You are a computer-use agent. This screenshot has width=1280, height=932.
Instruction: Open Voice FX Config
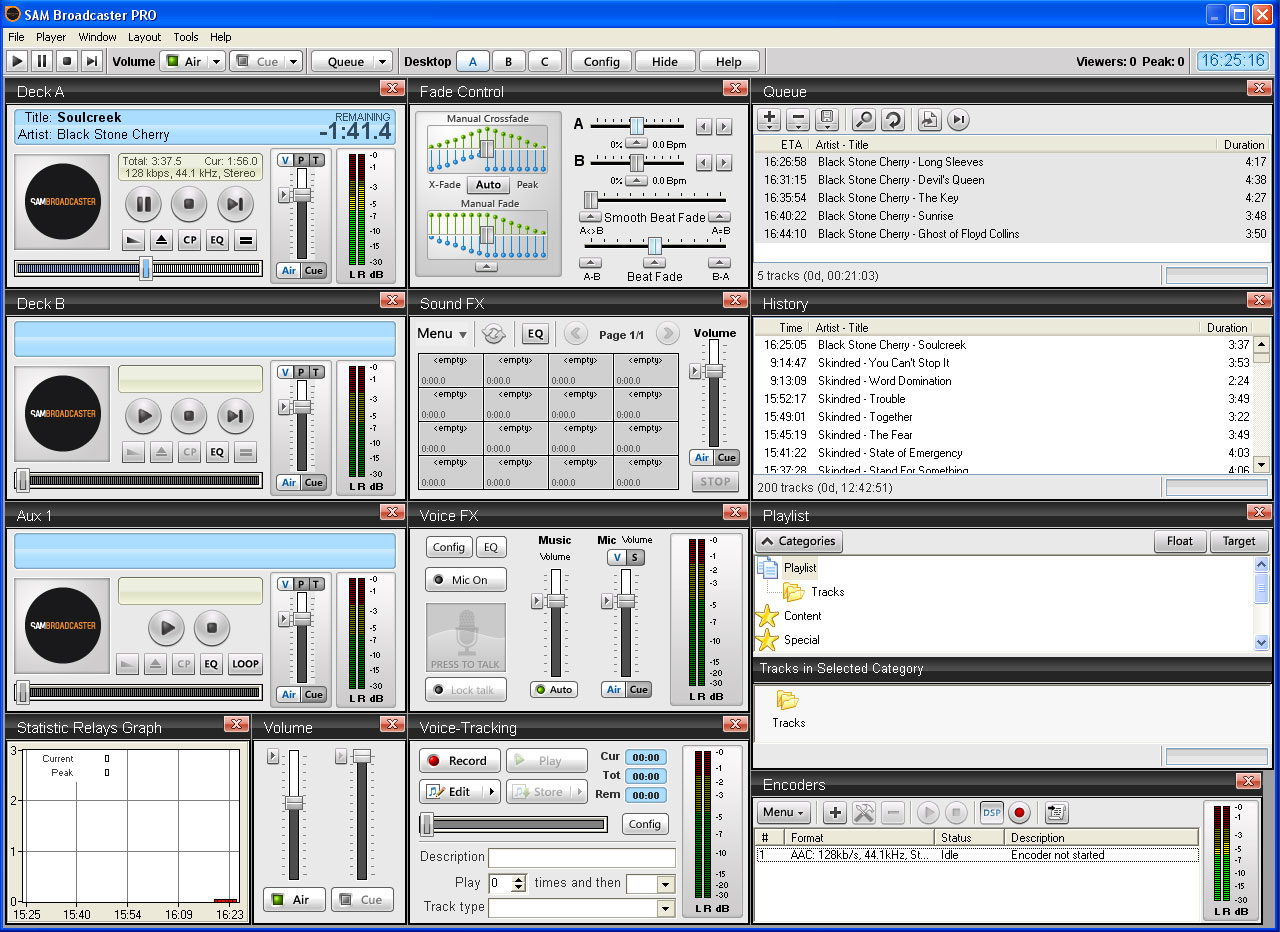click(x=449, y=547)
